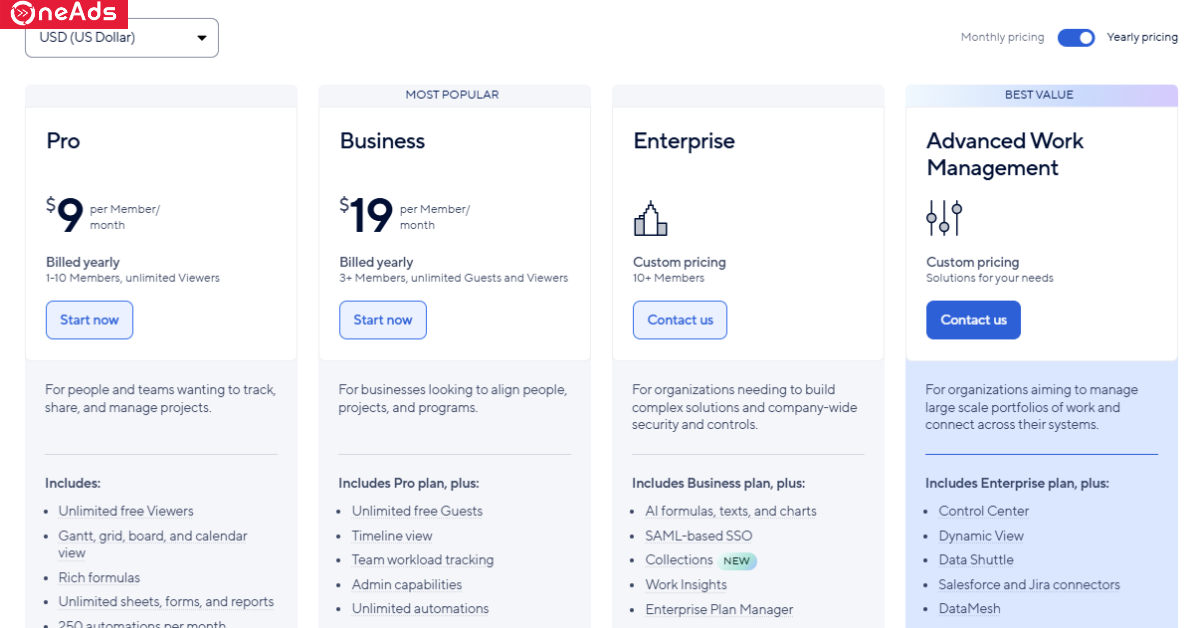
Task: Open the Timeline view feature link
Action: pyautogui.click(x=392, y=536)
